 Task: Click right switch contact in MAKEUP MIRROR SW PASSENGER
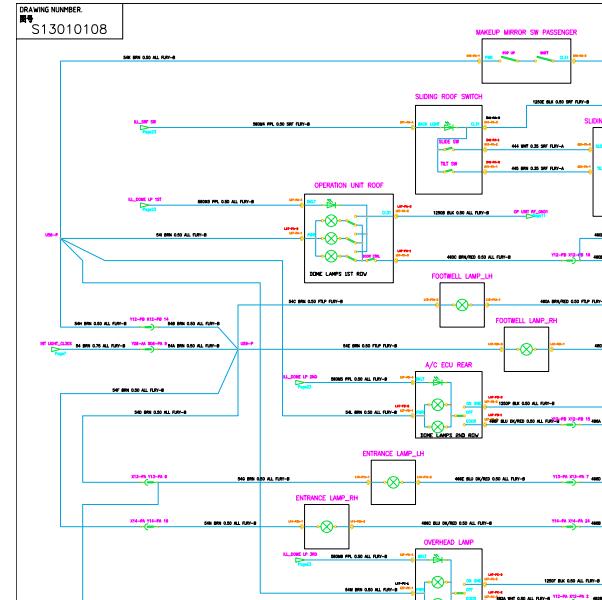tap(545, 60)
